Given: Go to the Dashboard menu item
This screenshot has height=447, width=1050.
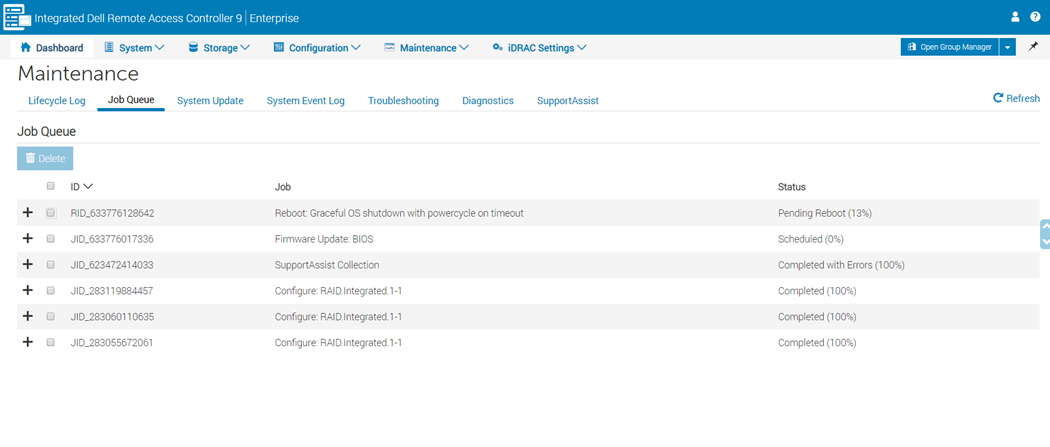Looking at the screenshot, I should point(52,48).
